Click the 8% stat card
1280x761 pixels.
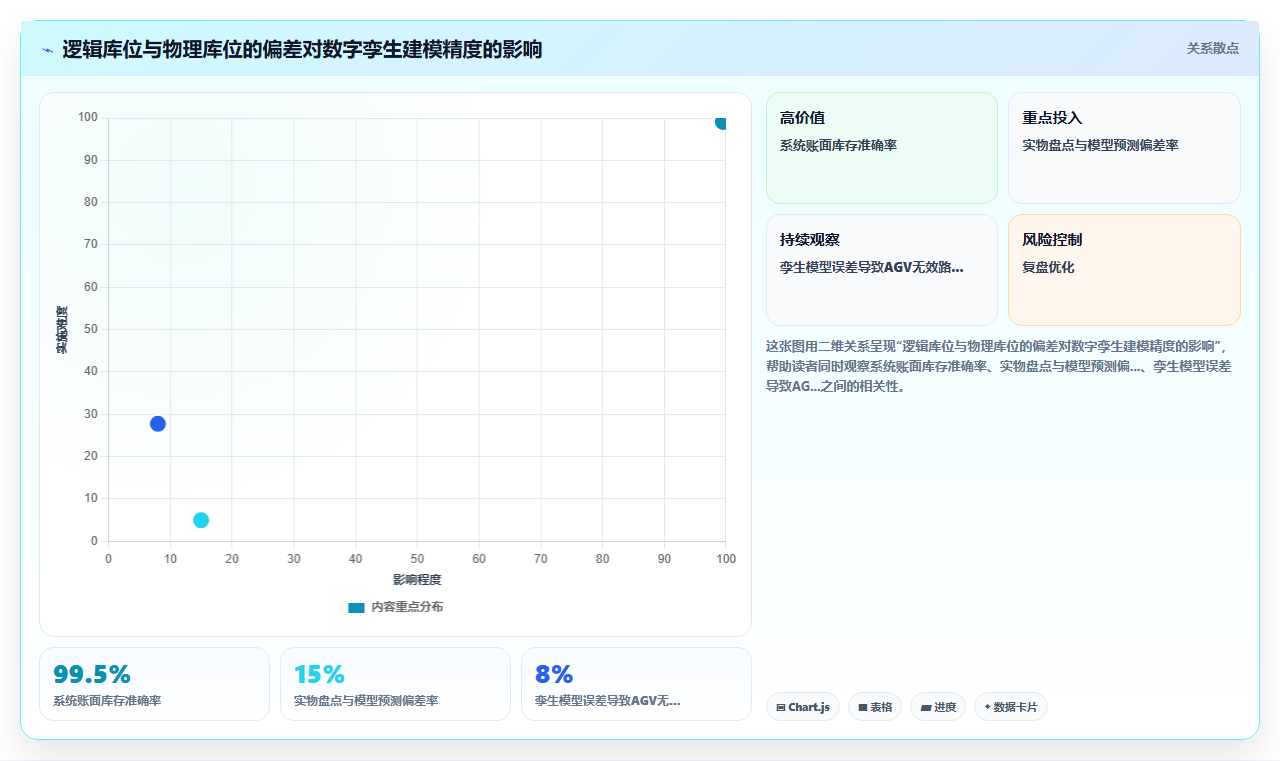pos(636,684)
